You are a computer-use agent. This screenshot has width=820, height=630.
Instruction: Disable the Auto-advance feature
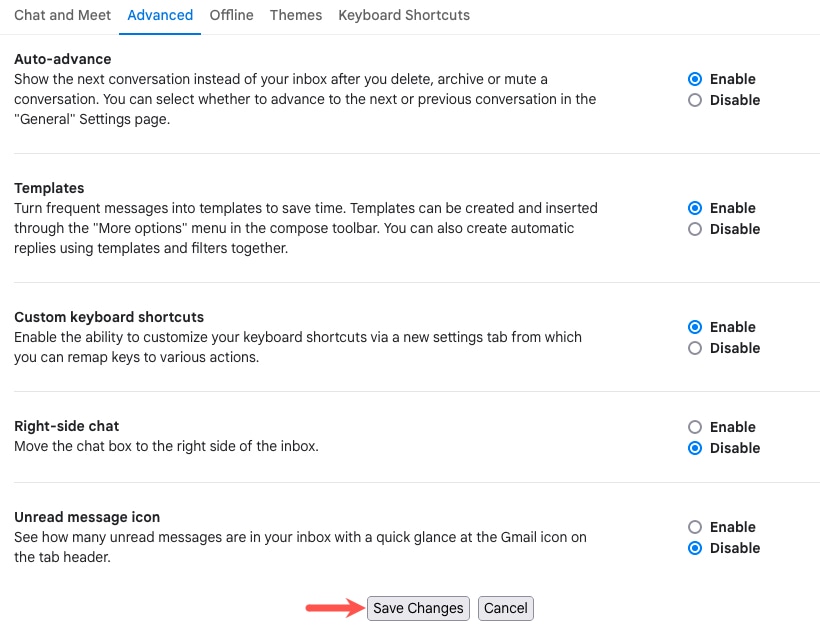pyautogui.click(x=695, y=100)
